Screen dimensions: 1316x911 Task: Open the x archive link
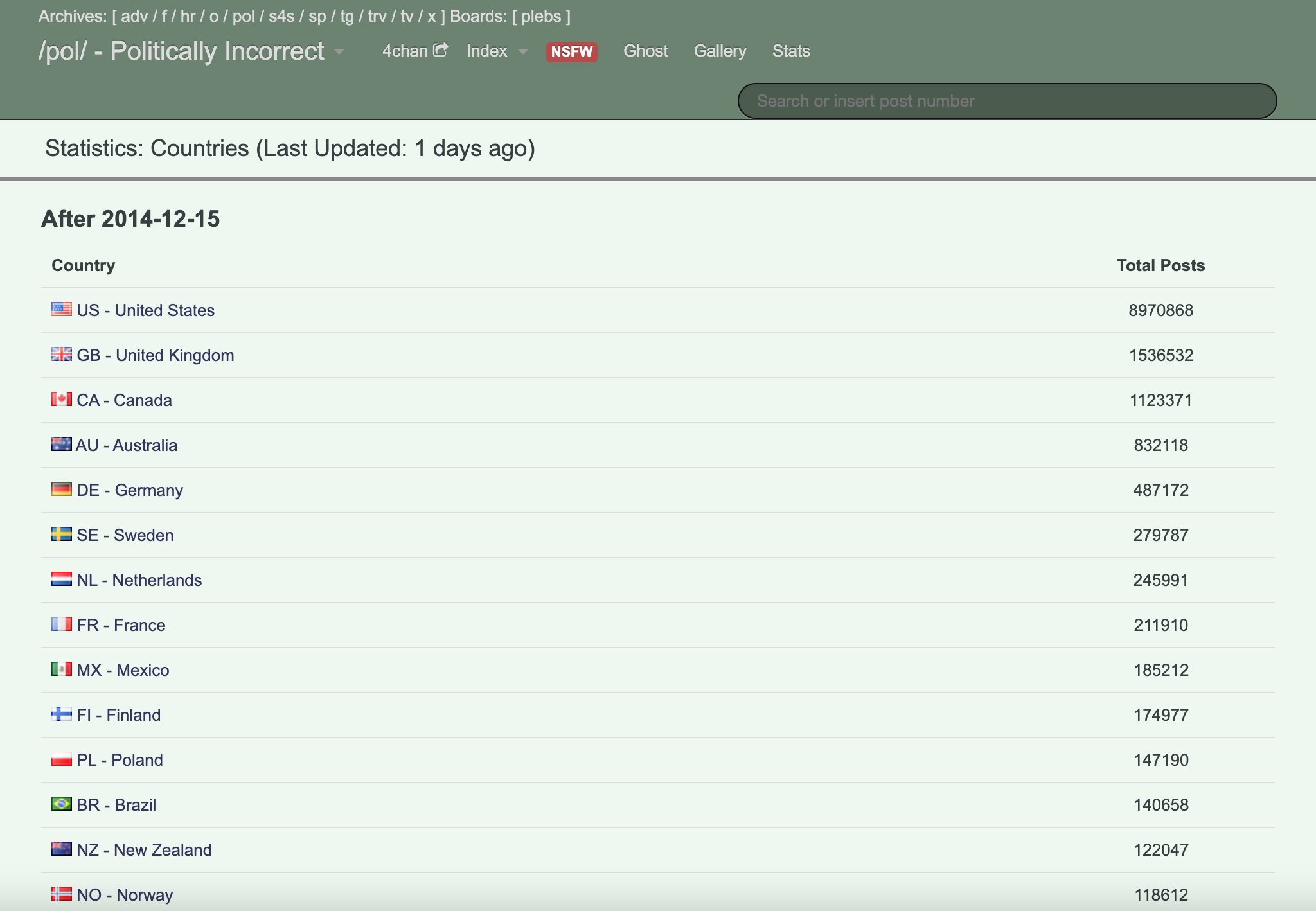pos(431,16)
